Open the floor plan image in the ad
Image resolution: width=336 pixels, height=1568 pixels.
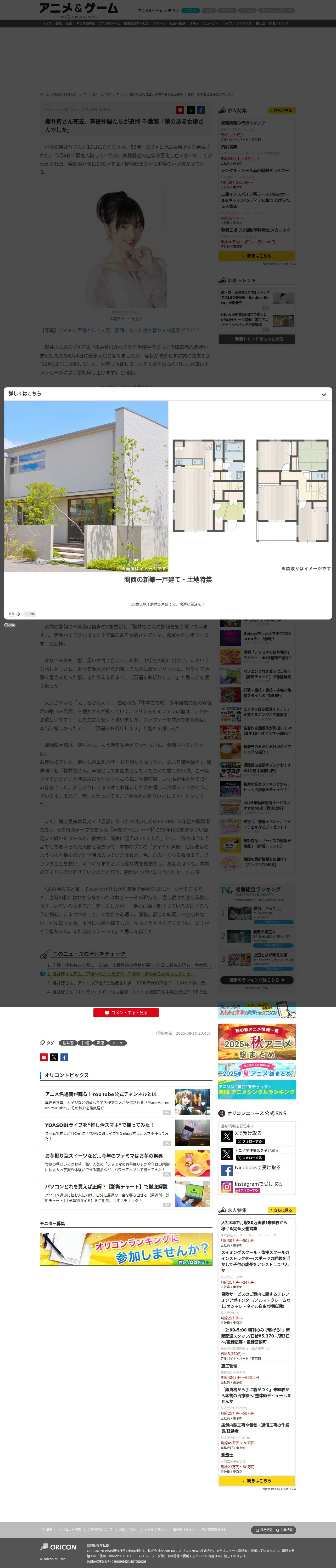pyautogui.click(x=250, y=486)
